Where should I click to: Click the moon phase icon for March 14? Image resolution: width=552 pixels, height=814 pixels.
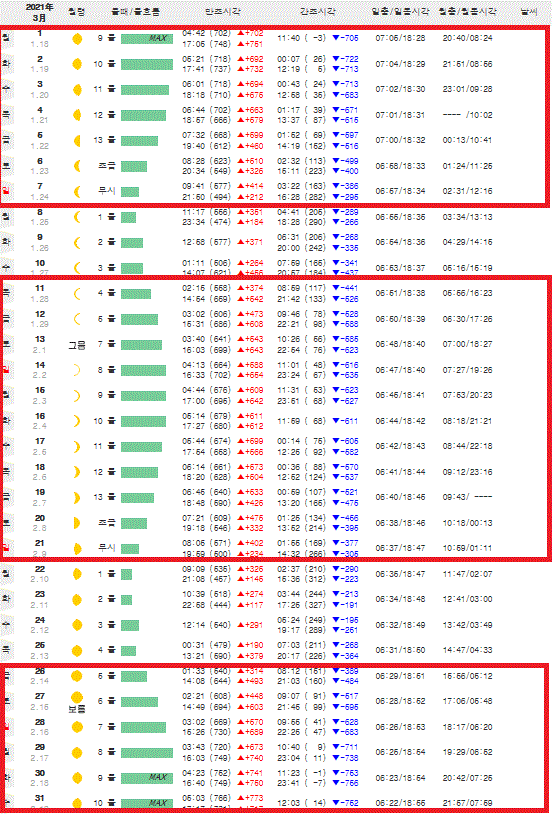[x=77, y=370]
